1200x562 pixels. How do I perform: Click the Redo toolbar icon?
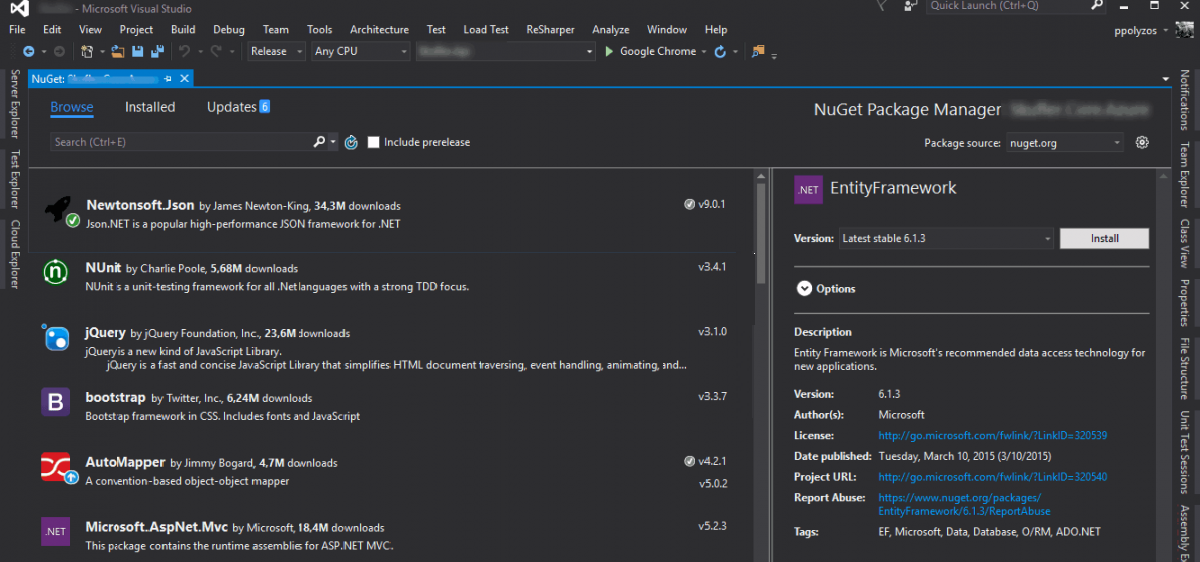click(218, 51)
